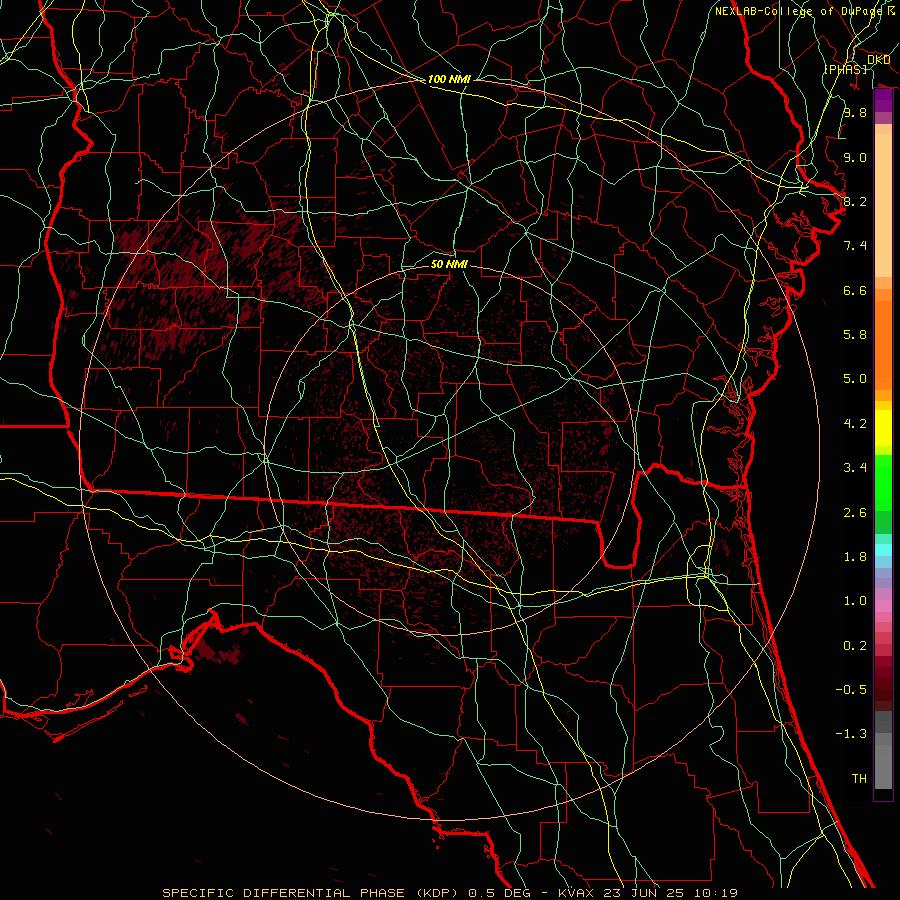The height and width of the screenshot is (900, 900).
Task: Click the 4.2 legend value
Action: point(855,424)
